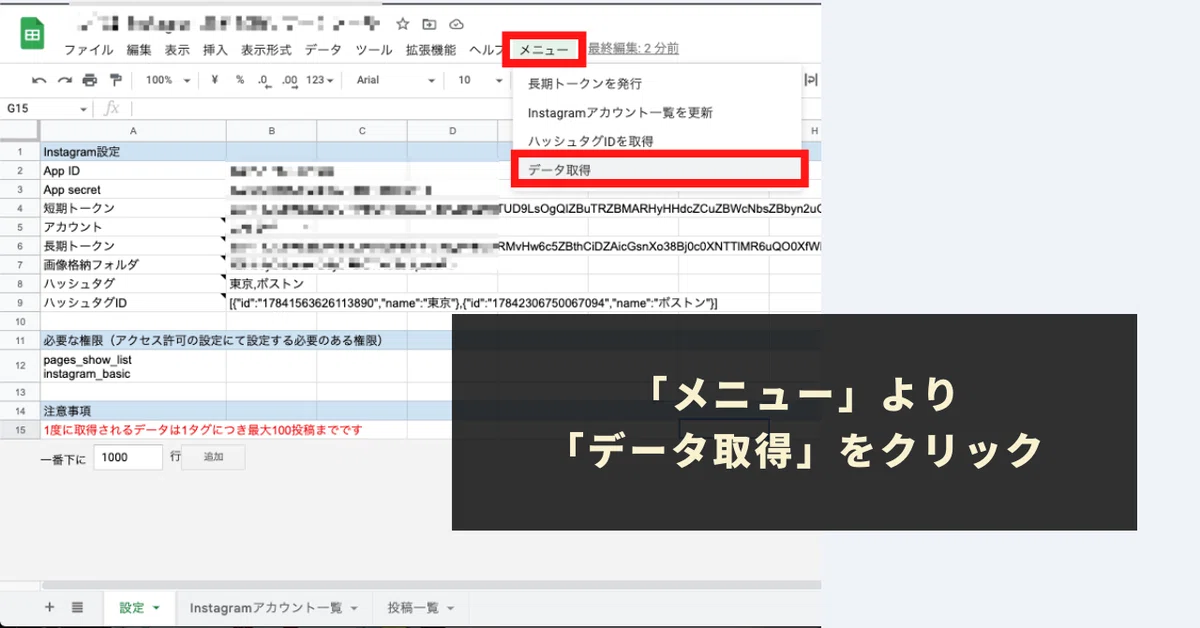Apply percent number format
Screen dimensions: 1200x628
pyautogui.click(x=240, y=80)
